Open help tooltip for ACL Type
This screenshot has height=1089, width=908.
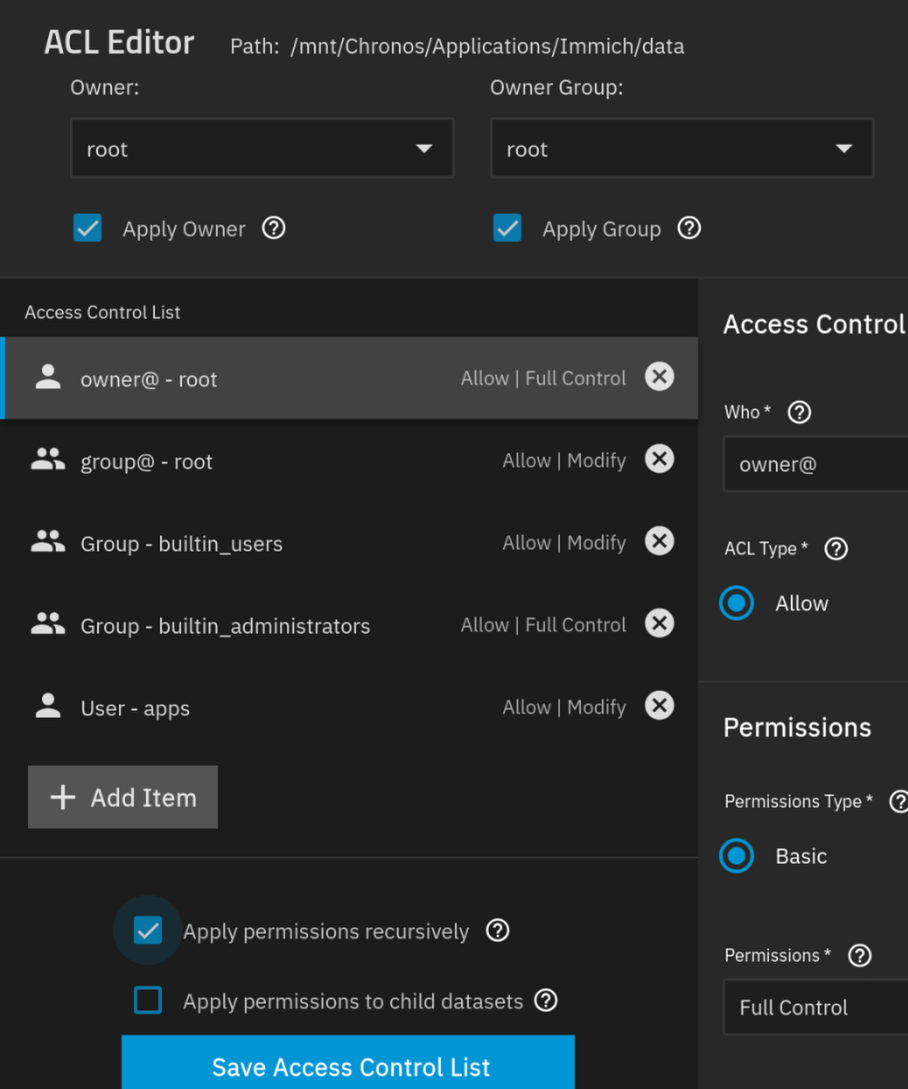pos(835,548)
